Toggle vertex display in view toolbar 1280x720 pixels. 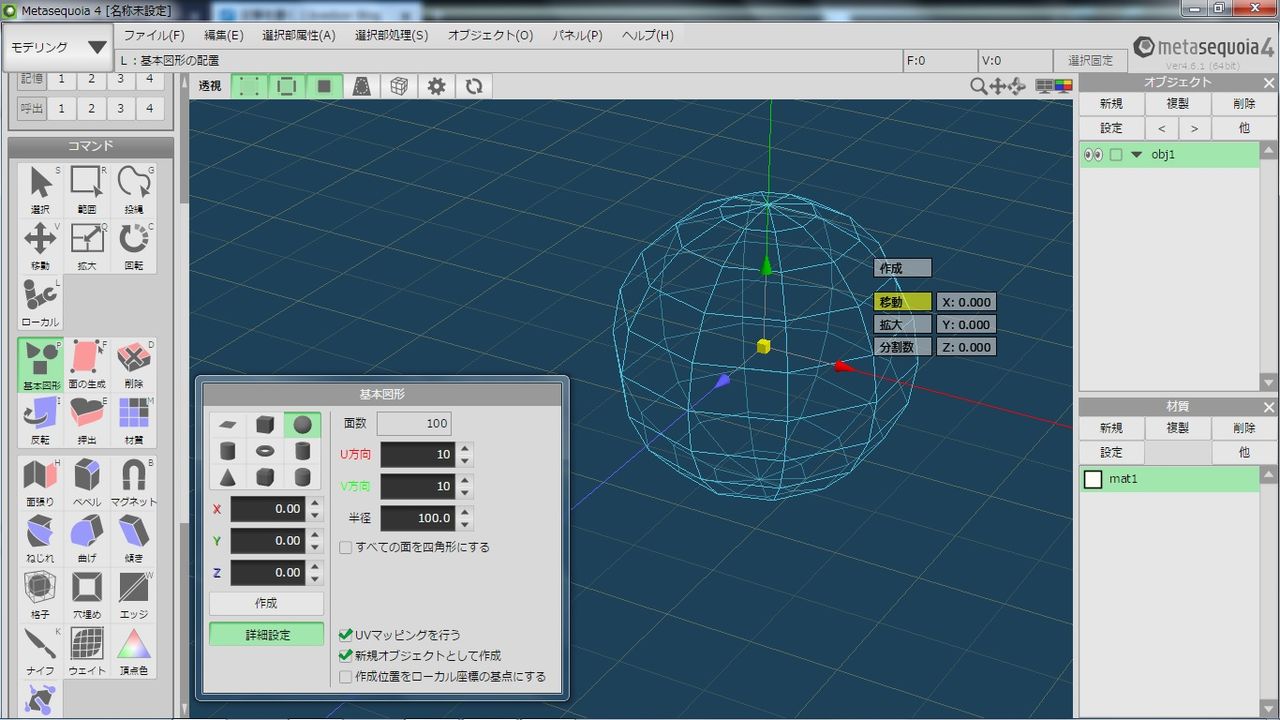(x=249, y=87)
